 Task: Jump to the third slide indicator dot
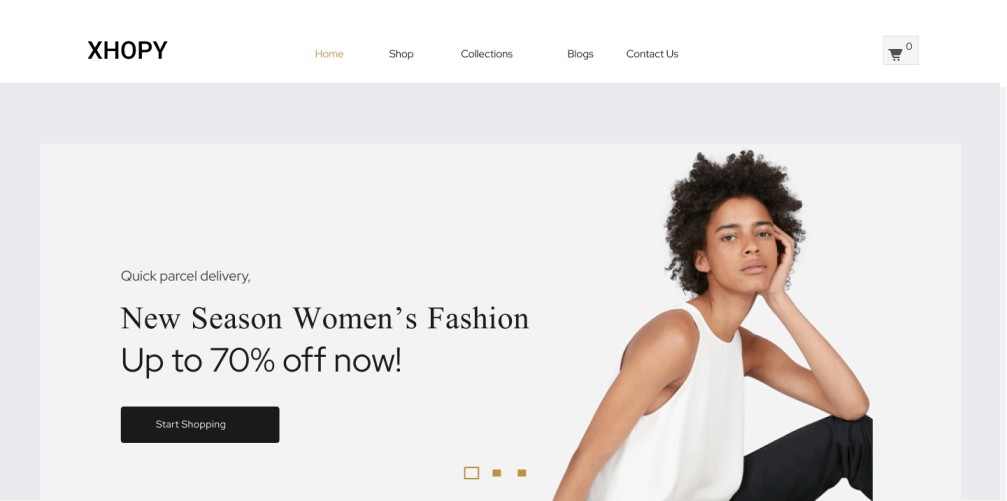click(x=521, y=473)
